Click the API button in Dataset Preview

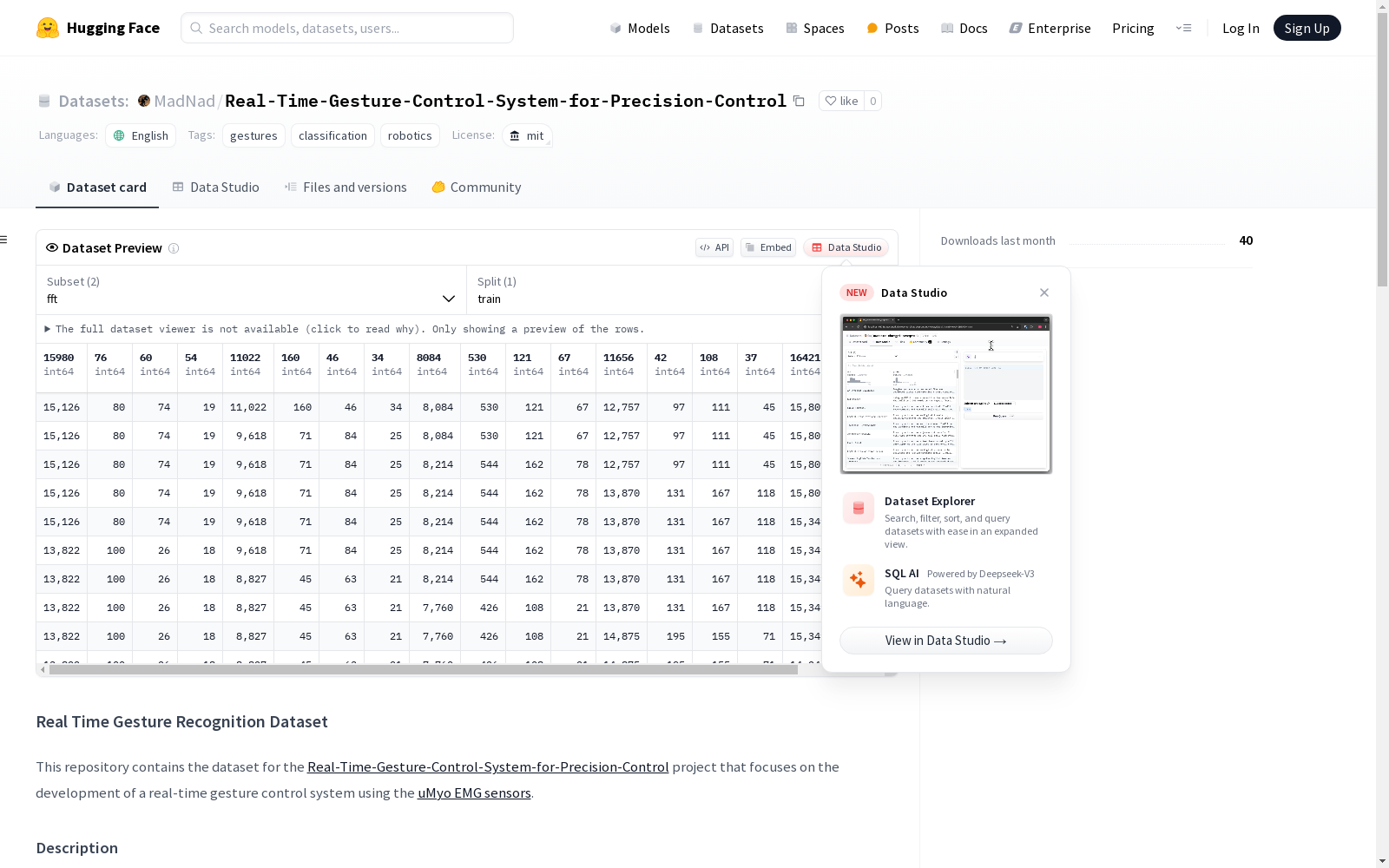(x=714, y=247)
